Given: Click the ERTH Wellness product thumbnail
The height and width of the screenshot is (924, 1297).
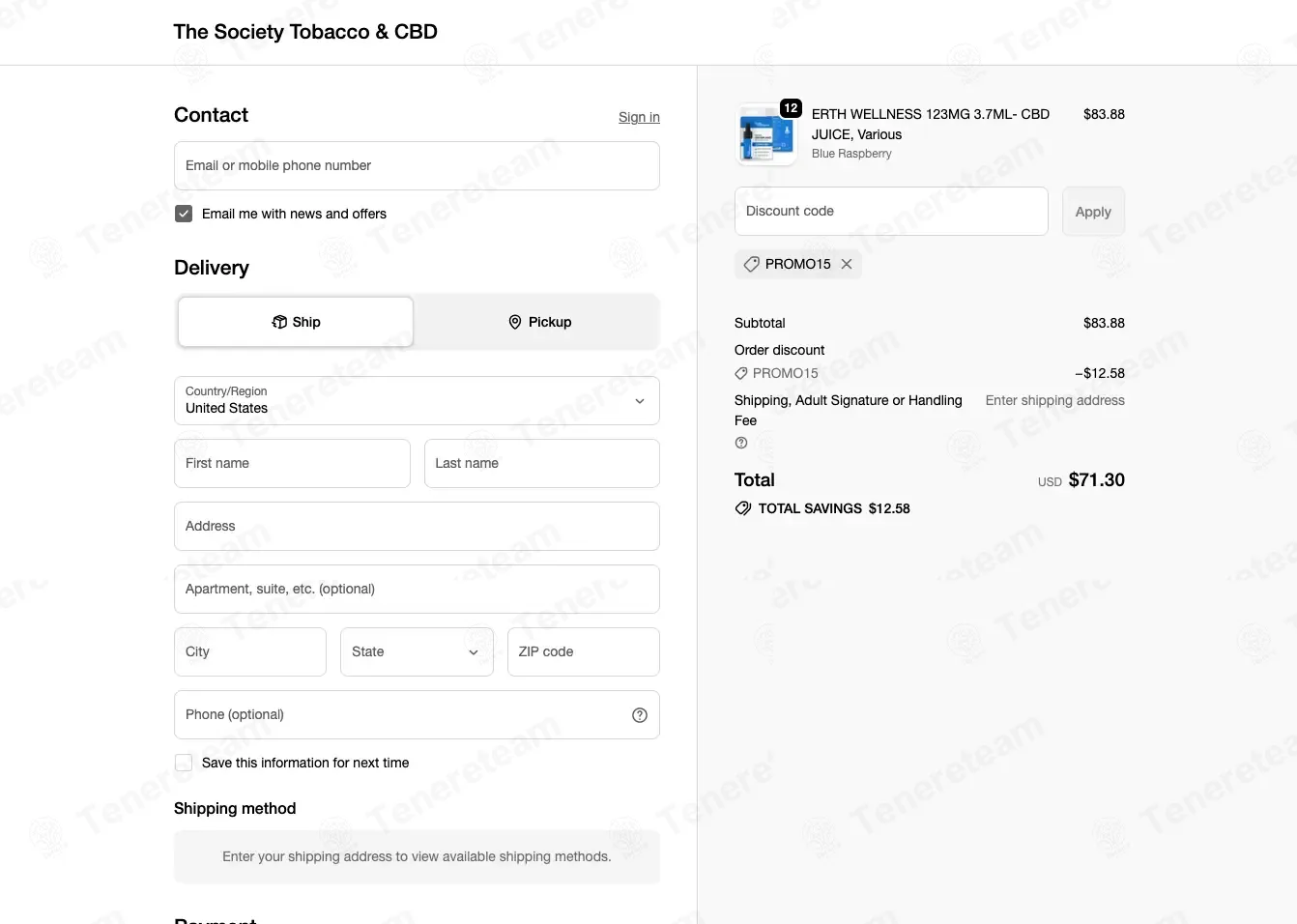Looking at the screenshot, I should coord(766,135).
